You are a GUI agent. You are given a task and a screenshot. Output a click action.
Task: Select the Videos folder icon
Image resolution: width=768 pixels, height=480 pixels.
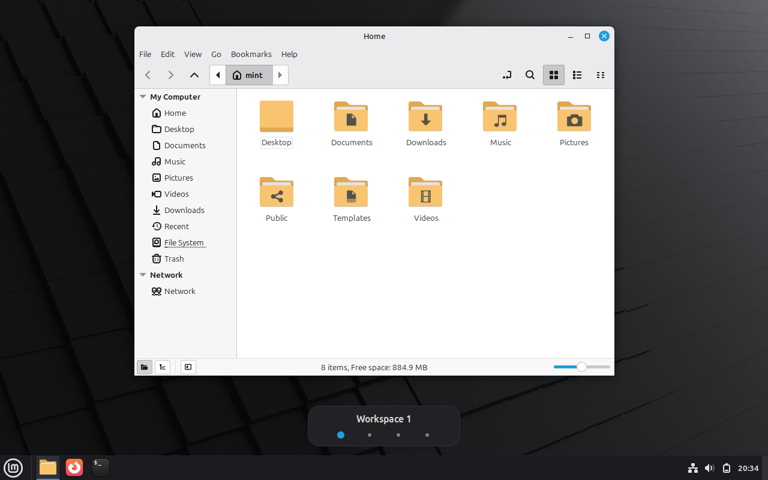tap(425, 192)
